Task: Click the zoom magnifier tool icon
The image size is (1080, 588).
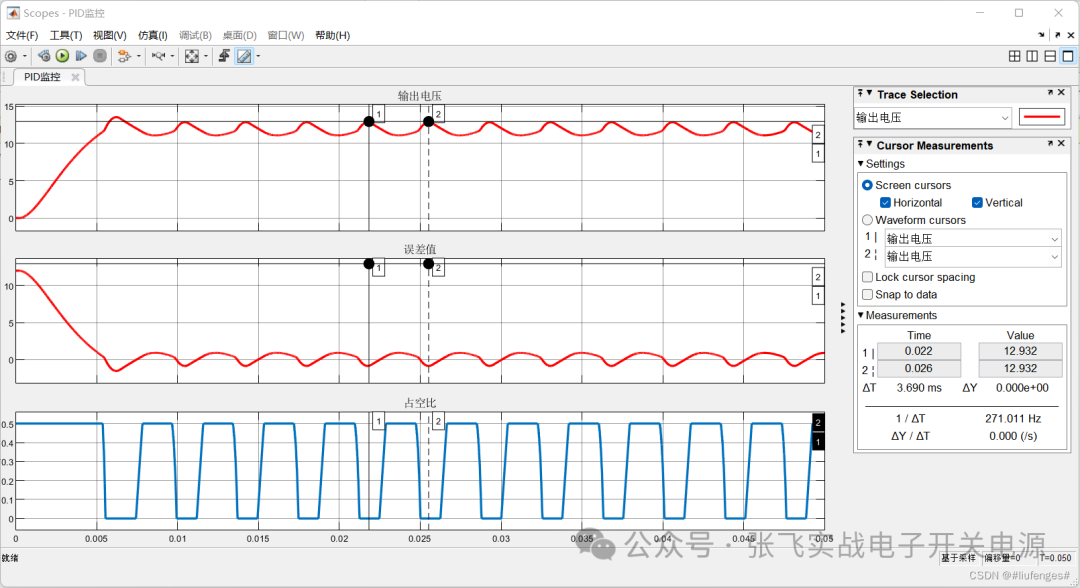Action: tap(158, 56)
